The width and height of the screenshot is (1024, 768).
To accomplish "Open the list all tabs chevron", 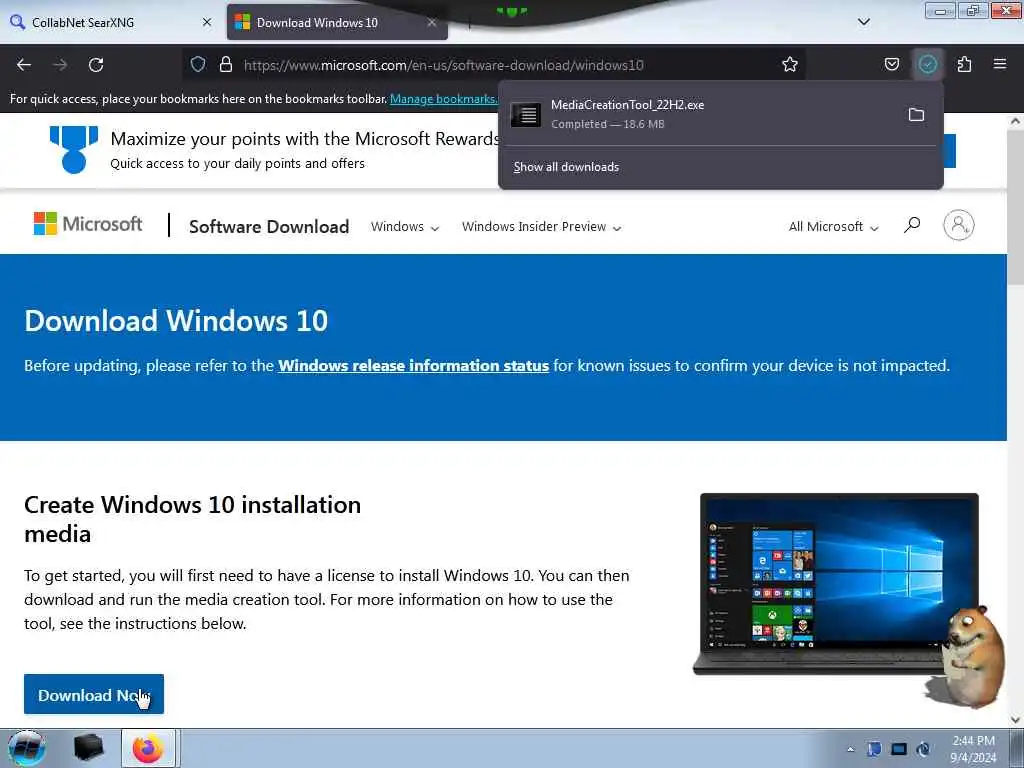I will coord(863,22).
